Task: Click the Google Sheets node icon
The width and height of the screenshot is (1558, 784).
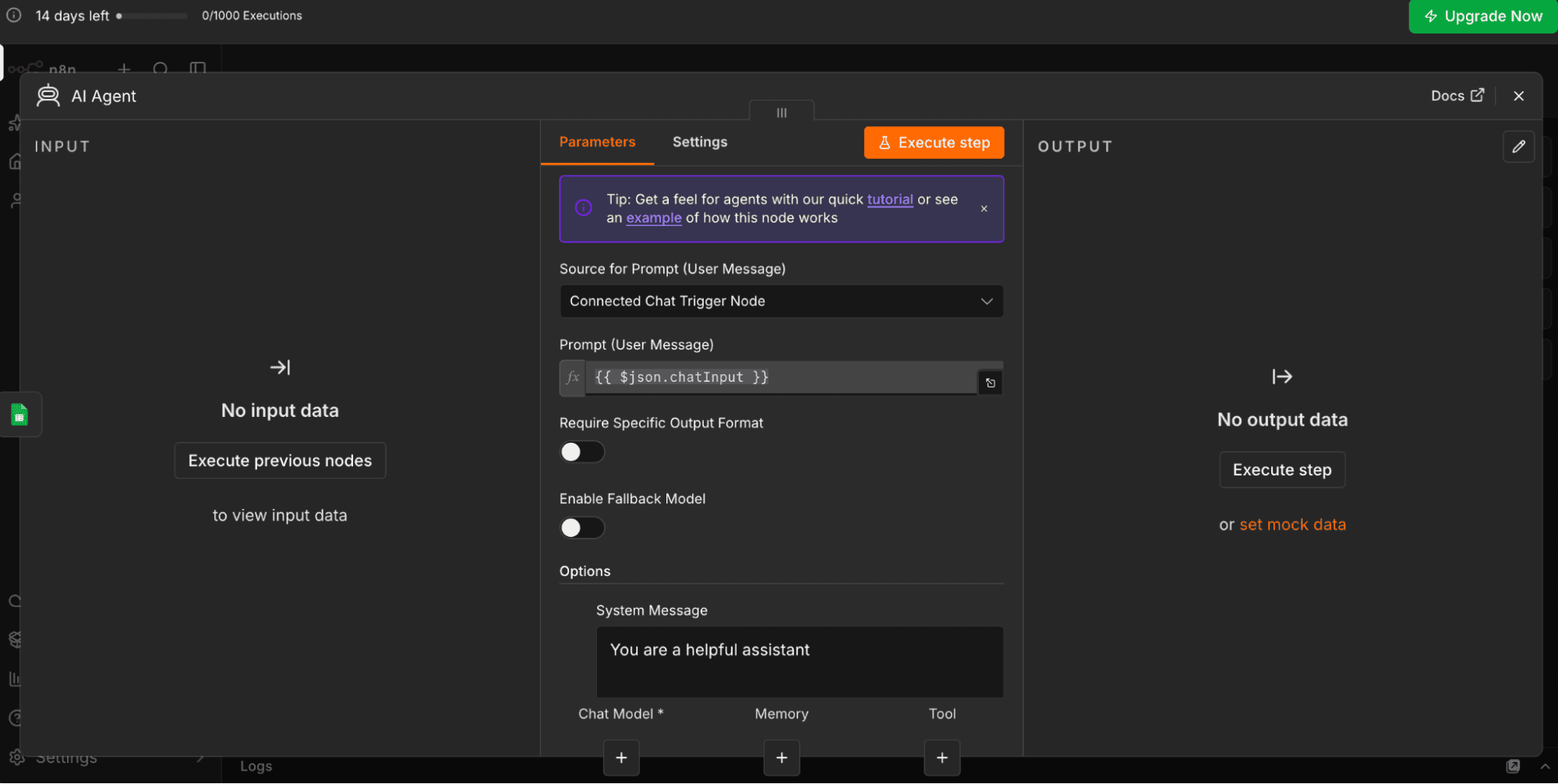Action: coord(19,415)
